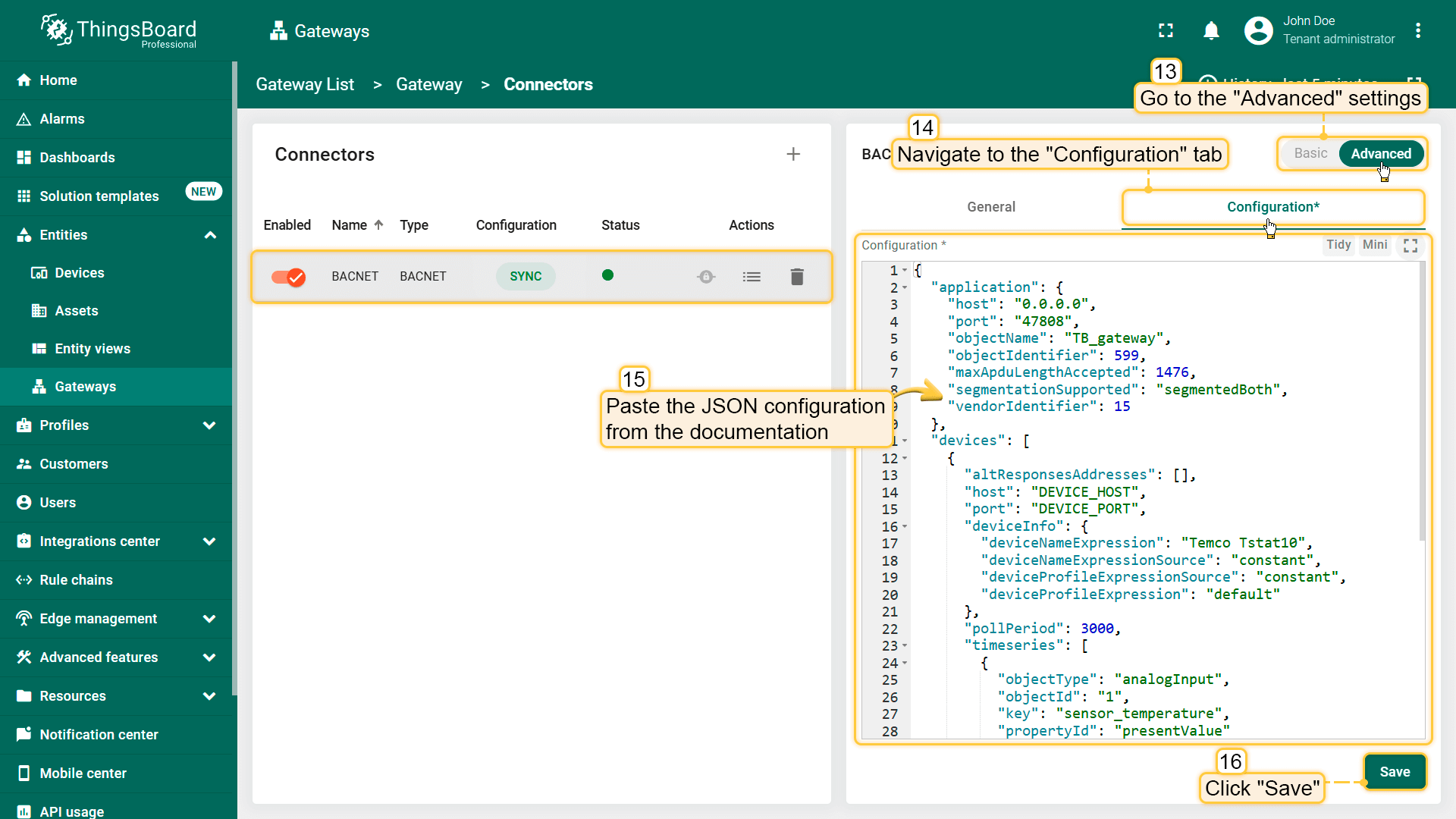Click Tidy to format JSON

coord(1338,245)
